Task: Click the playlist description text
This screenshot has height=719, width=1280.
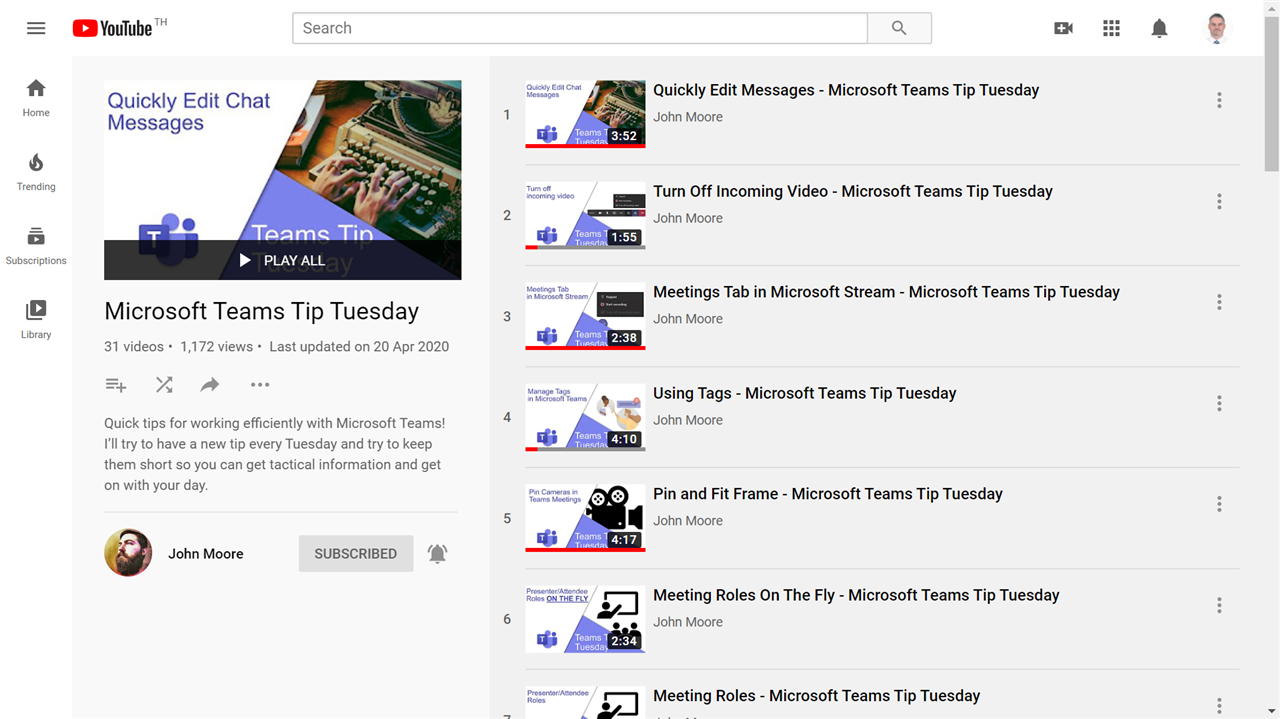Action: [275, 454]
